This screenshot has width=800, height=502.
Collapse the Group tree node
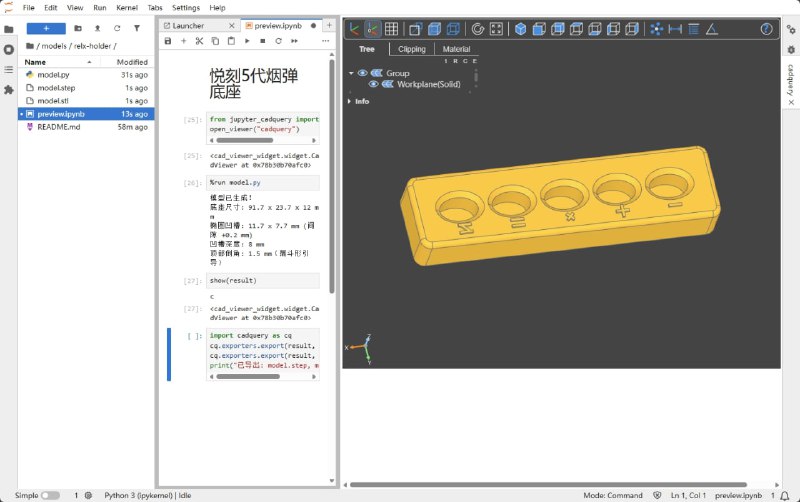click(x=351, y=73)
